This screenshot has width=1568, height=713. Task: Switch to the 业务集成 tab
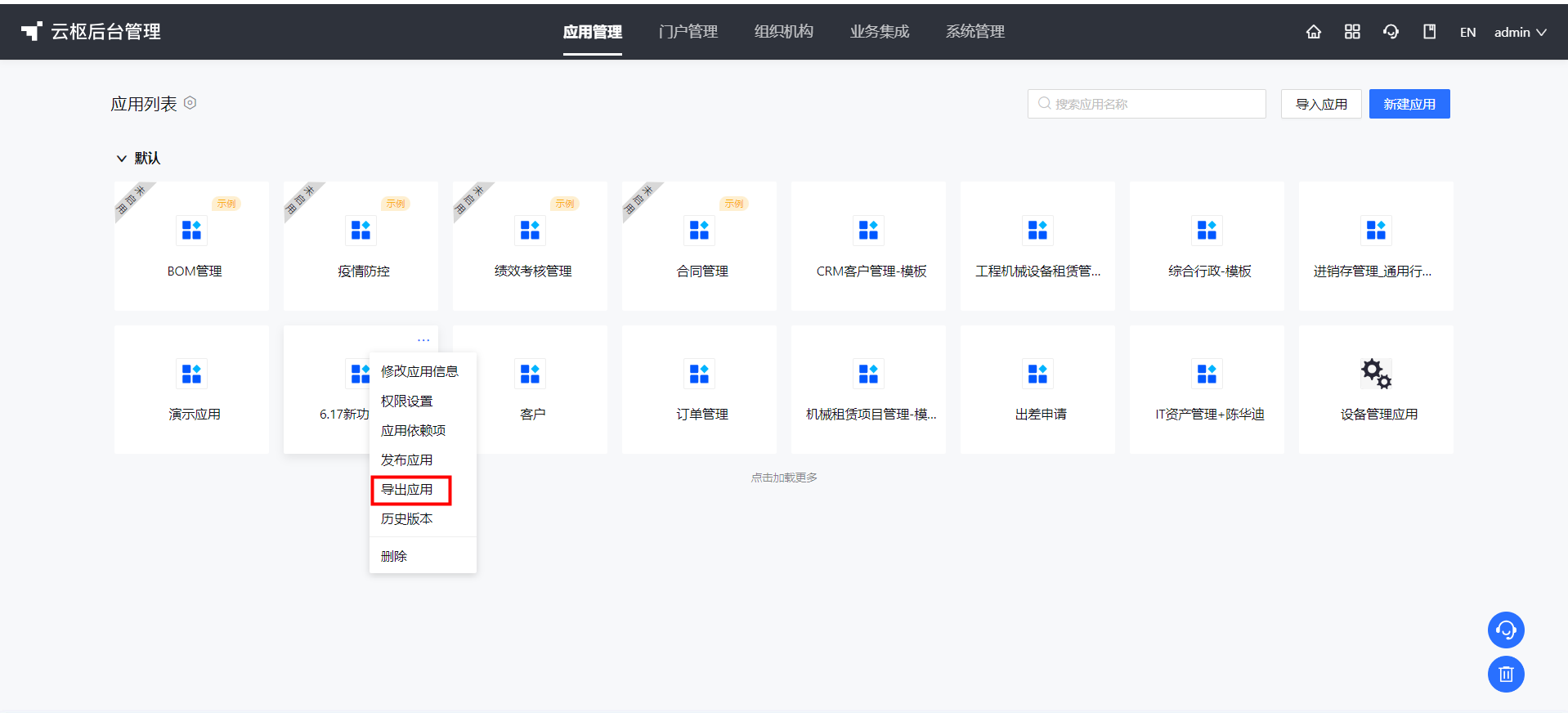[880, 32]
